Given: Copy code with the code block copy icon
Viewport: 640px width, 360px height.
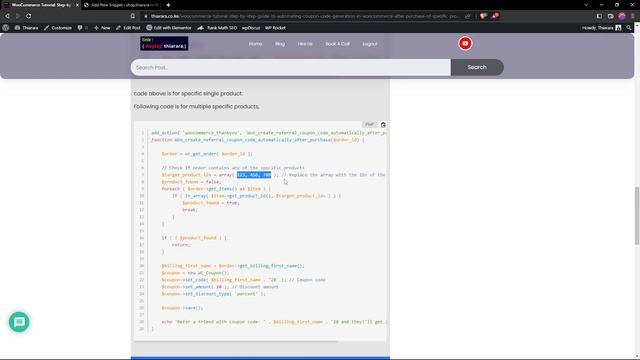Looking at the screenshot, I should point(383,124).
